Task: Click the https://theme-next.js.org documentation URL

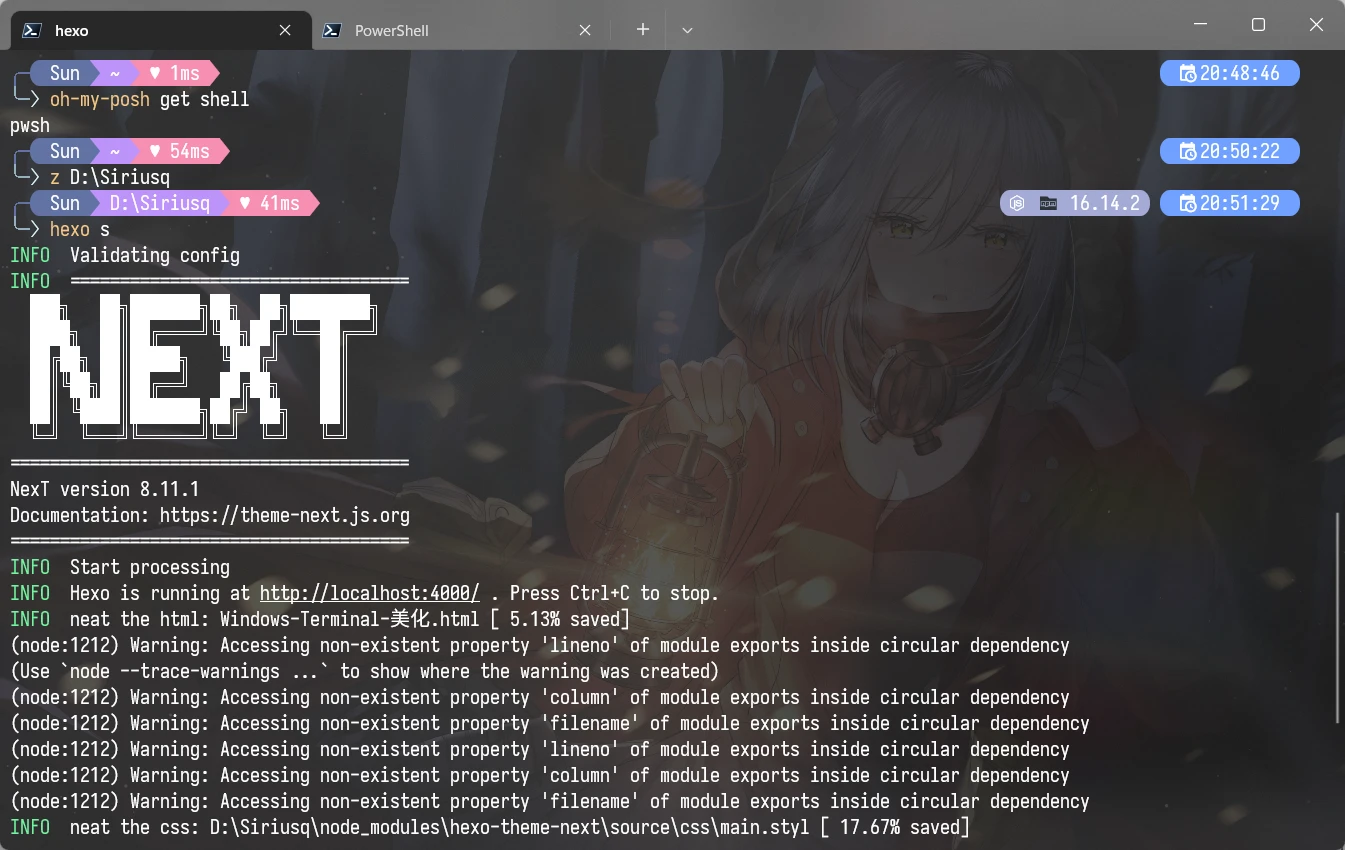Action: 285,515
